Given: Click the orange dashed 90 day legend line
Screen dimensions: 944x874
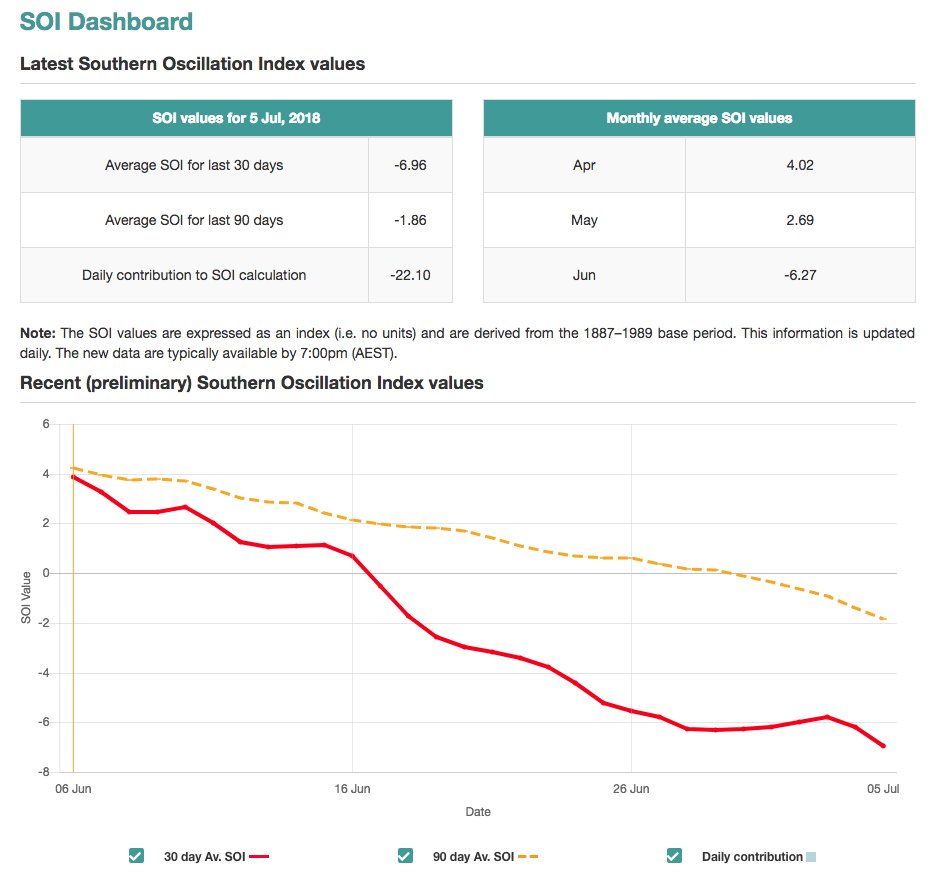Looking at the screenshot, I should (528, 856).
